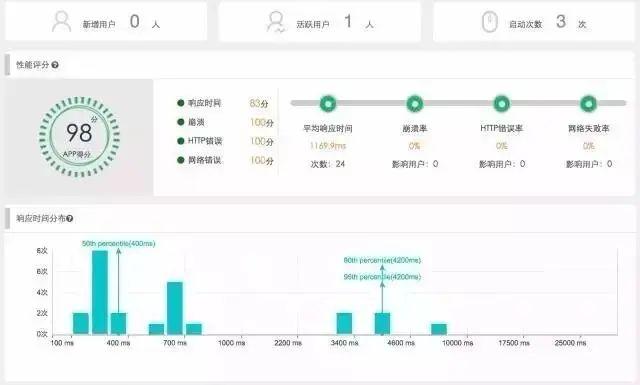Click 影响用户: 0 under 网络失败率
This screenshot has height=385, width=640.
click(x=589, y=164)
